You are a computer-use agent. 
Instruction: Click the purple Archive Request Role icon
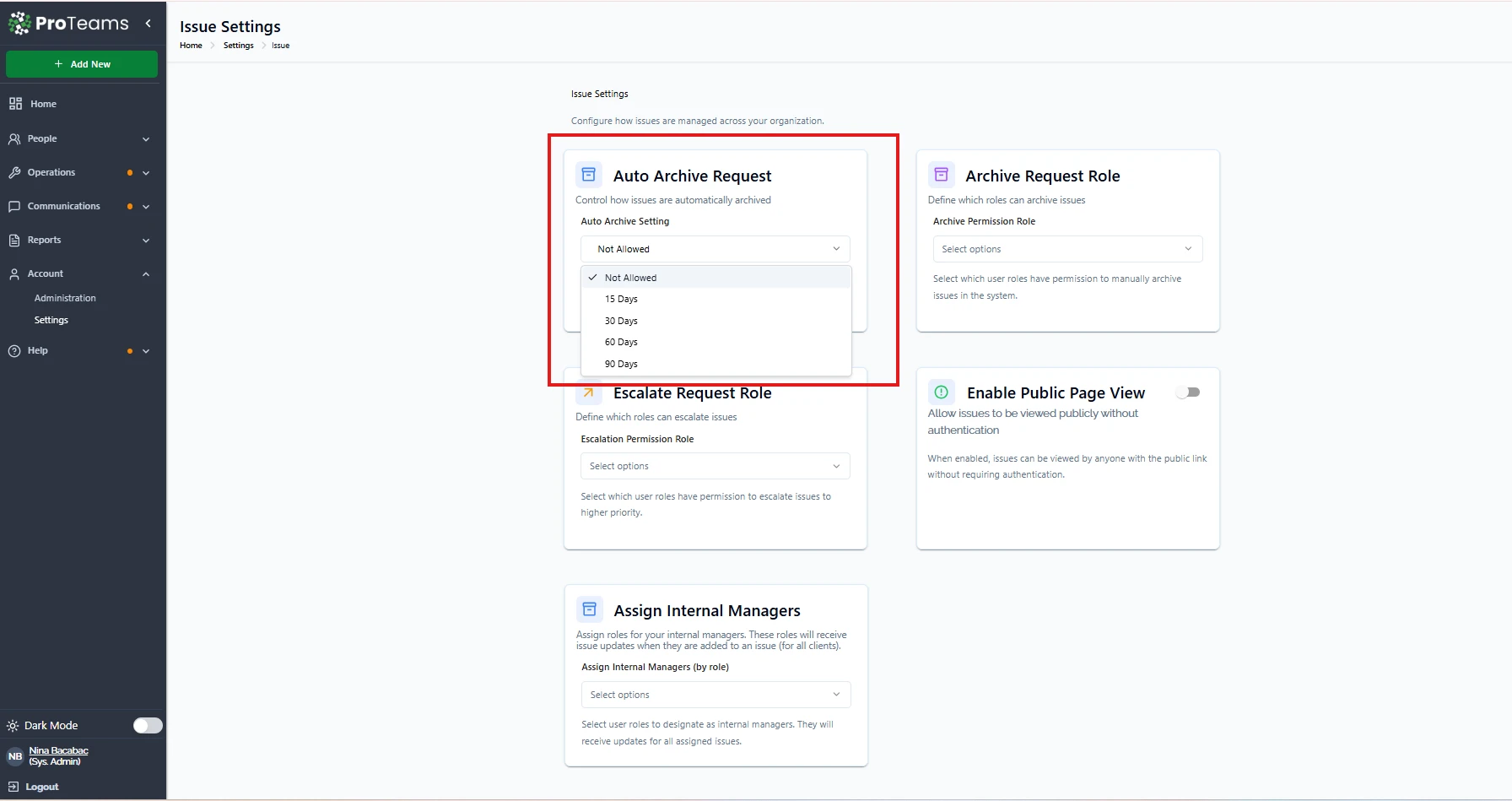[x=941, y=175]
